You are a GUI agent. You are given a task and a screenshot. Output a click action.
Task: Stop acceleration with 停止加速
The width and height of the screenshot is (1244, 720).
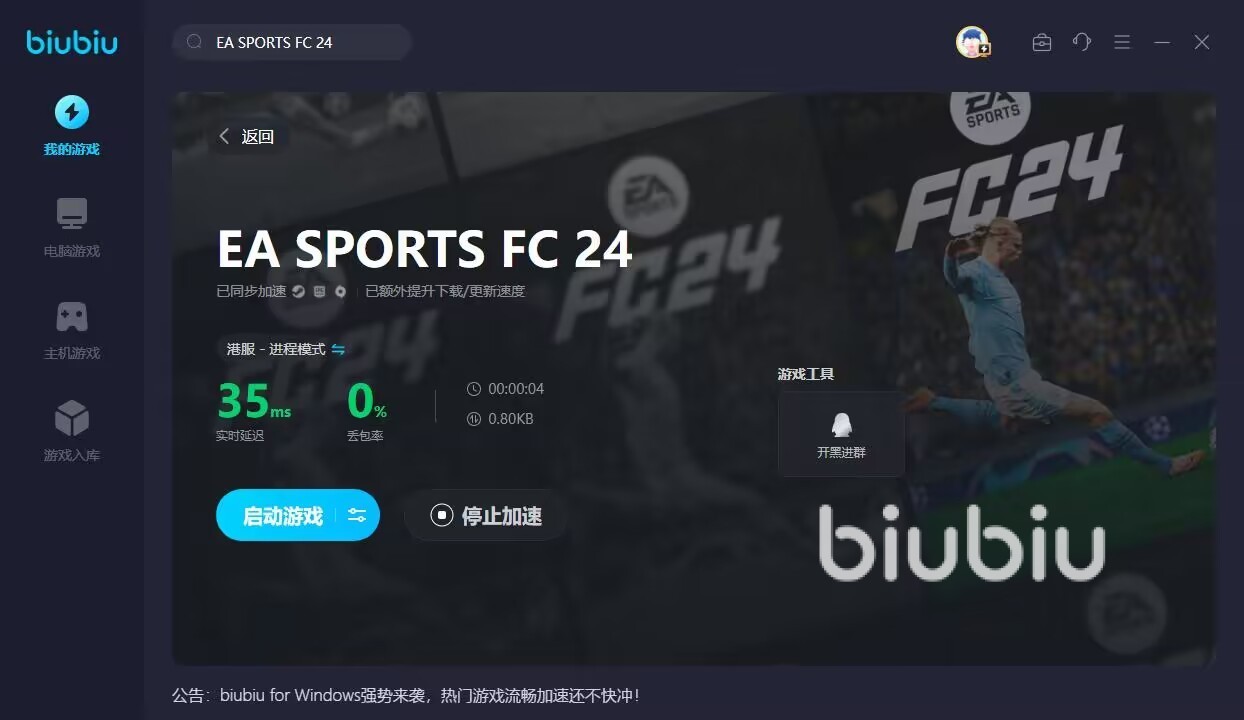pos(486,516)
